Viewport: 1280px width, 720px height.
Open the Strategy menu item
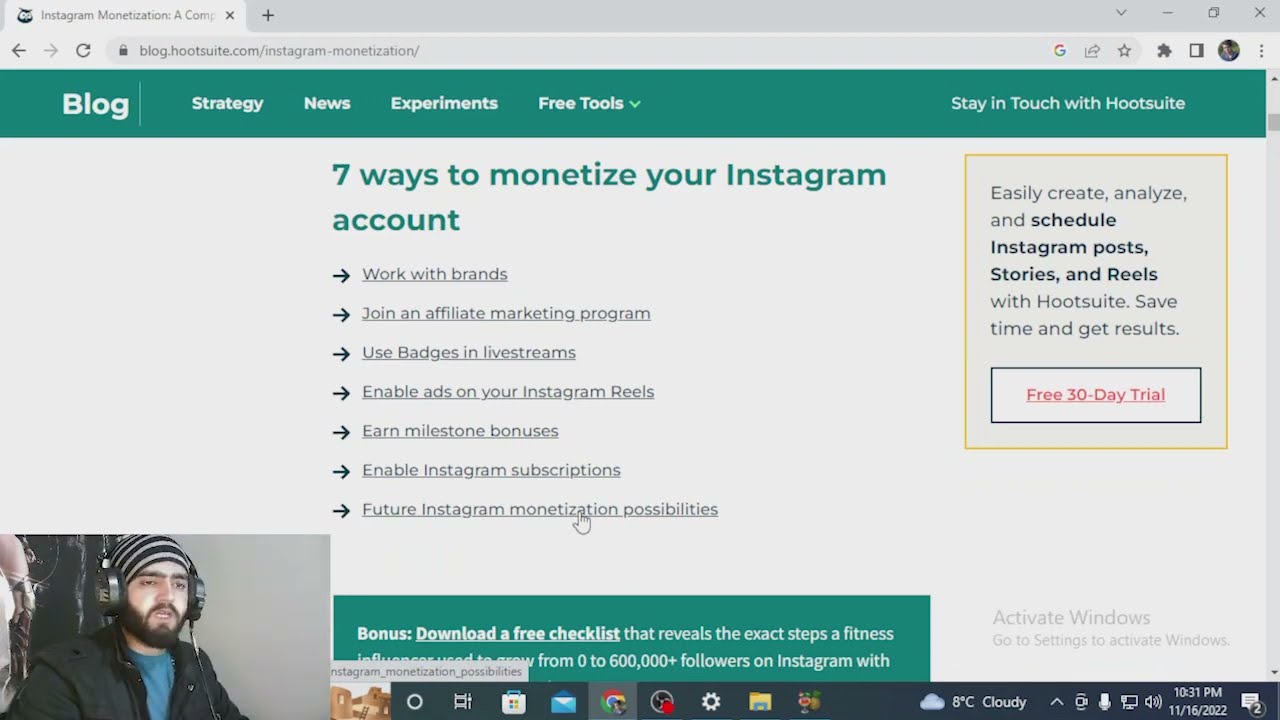(x=227, y=103)
